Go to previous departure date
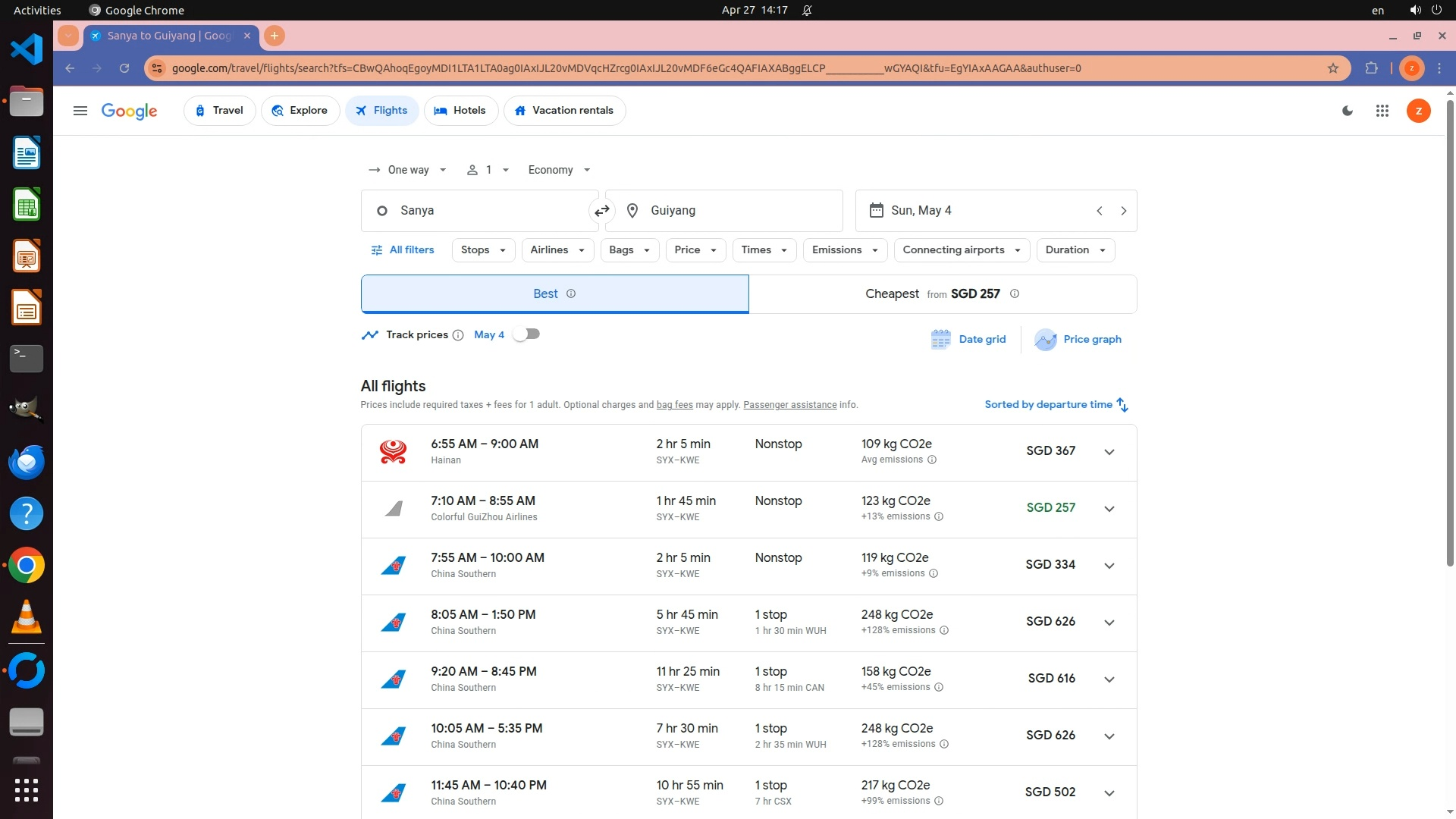1456x819 pixels. [x=1099, y=211]
